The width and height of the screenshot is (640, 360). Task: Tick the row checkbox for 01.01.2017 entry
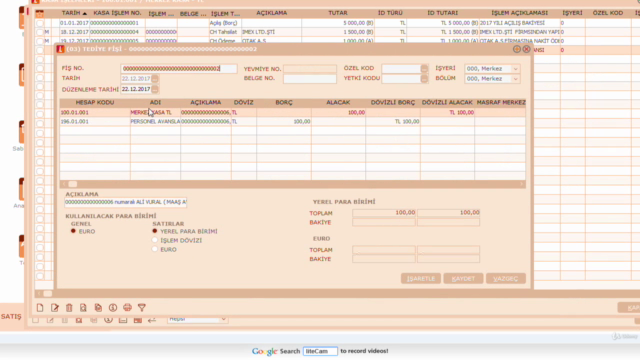tap(40, 23)
